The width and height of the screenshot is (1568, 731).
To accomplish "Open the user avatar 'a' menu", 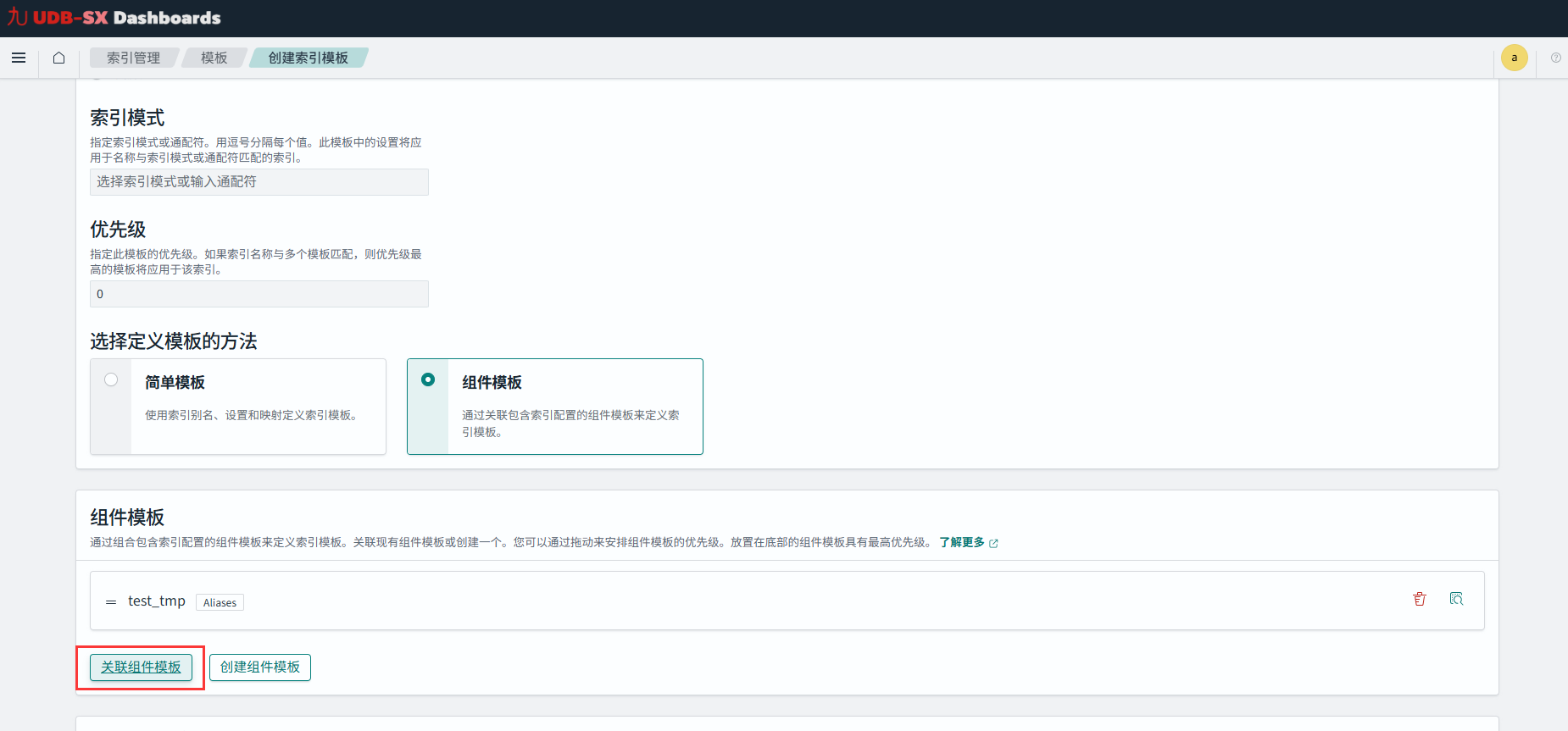I will pos(1514,58).
